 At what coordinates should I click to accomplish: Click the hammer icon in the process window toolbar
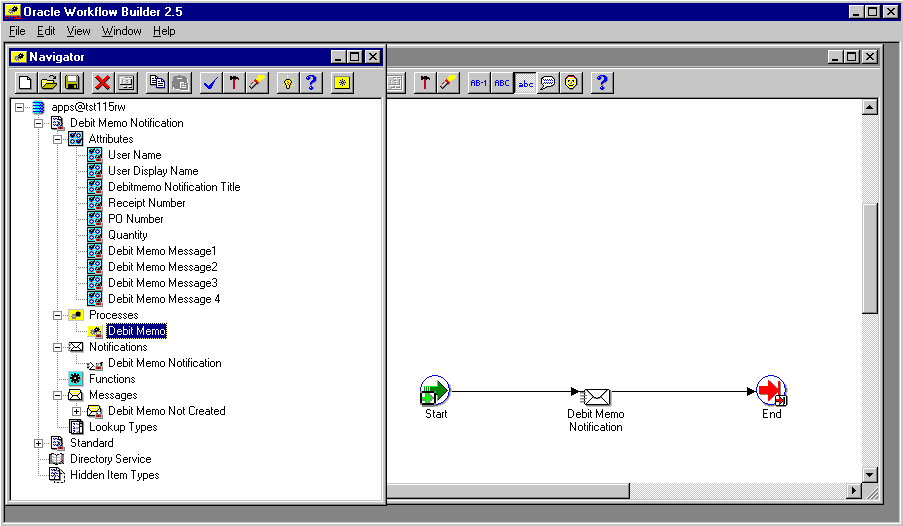425,83
